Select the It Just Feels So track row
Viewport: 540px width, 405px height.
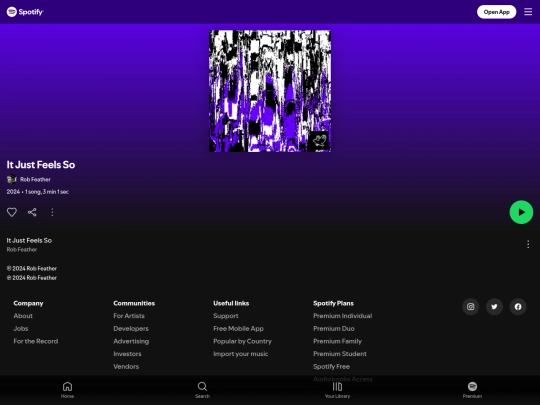pyautogui.click(x=270, y=245)
